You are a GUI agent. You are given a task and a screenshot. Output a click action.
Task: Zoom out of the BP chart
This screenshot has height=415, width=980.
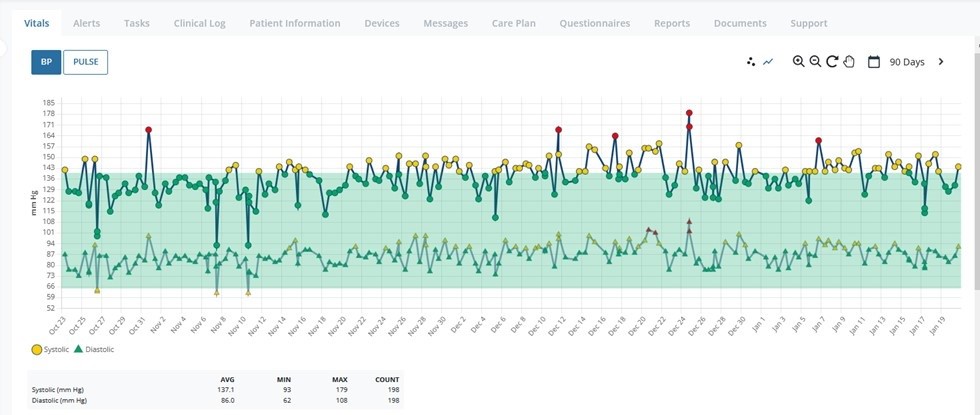click(x=815, y=61)
